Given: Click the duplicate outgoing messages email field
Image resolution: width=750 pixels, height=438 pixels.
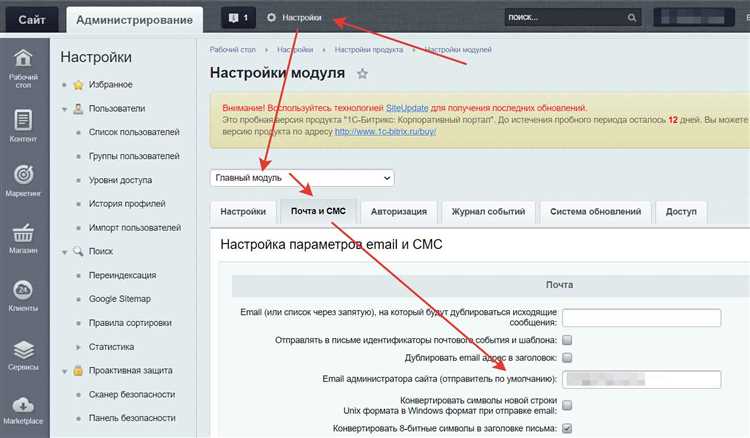Looking at the screenshot, I should 641,318.
